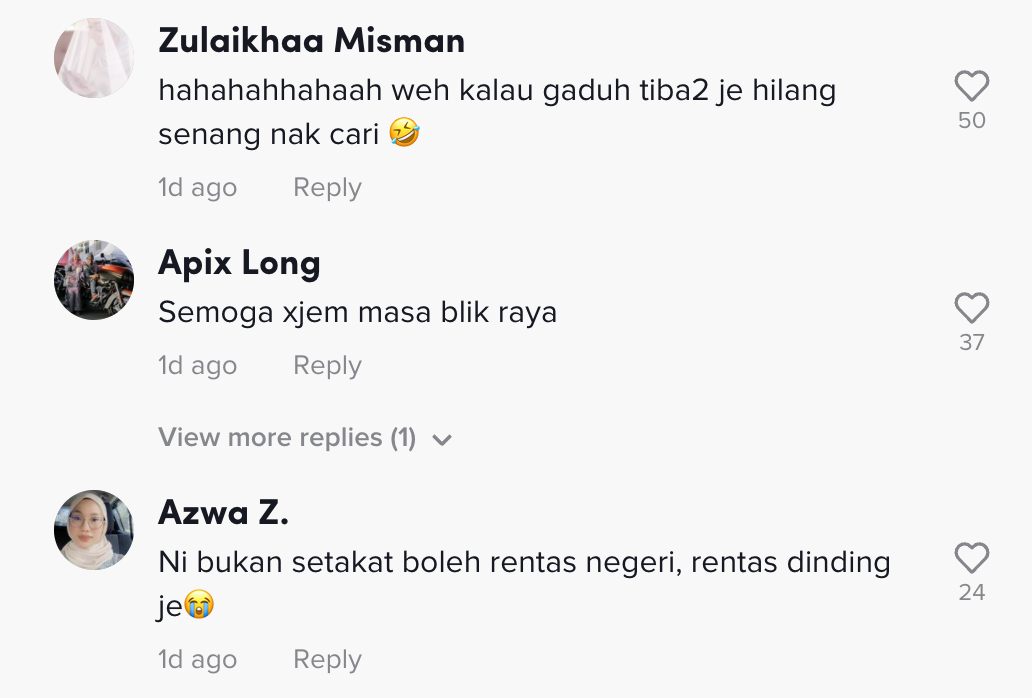Open Zulaikhaa Misman's profile picture
The width and height of the screenshot is (1032, 698).
[x=94, y=58]
